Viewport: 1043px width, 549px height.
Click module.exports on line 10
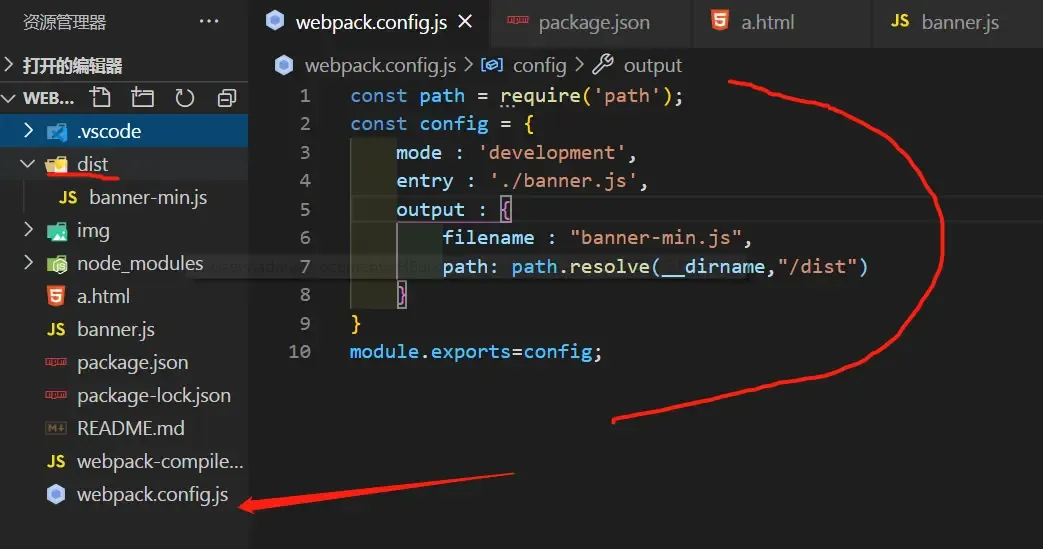(x=430, y=351)
